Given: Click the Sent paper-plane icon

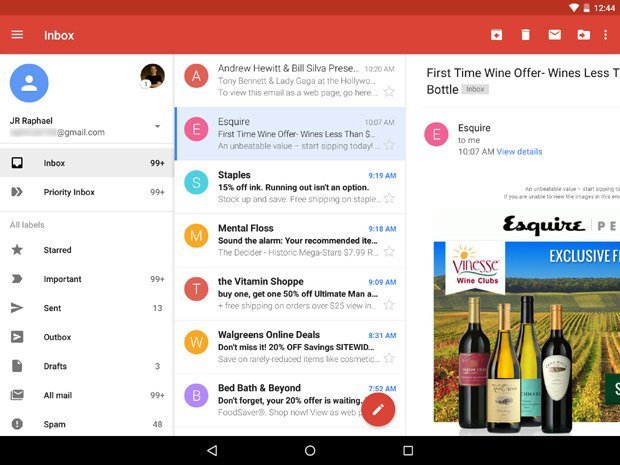Looking at the screenshot, I should [17, 308].
